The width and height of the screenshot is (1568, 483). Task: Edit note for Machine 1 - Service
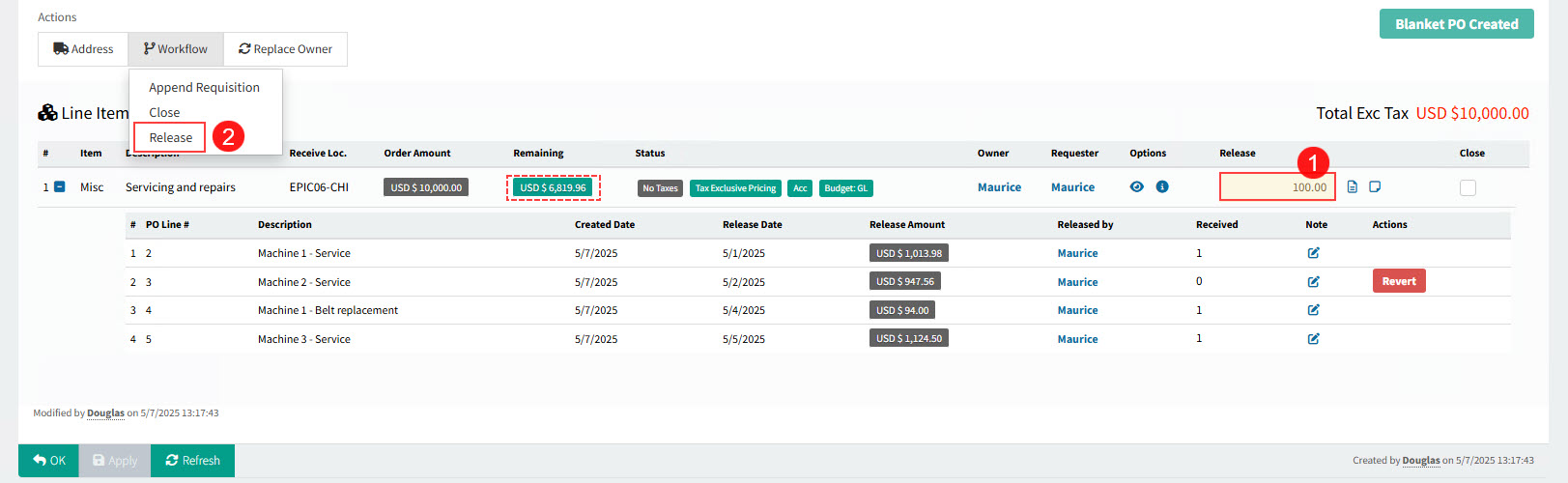tap(1313, 253)
